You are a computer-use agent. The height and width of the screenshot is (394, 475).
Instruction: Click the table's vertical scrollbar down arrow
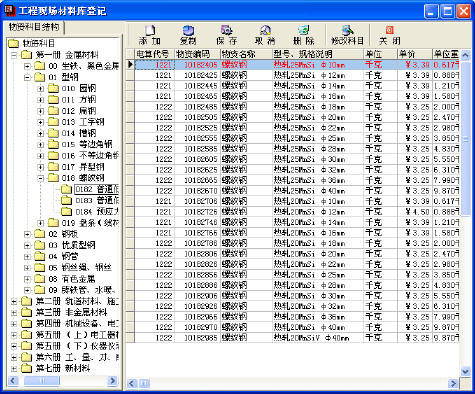pos(465,371)
